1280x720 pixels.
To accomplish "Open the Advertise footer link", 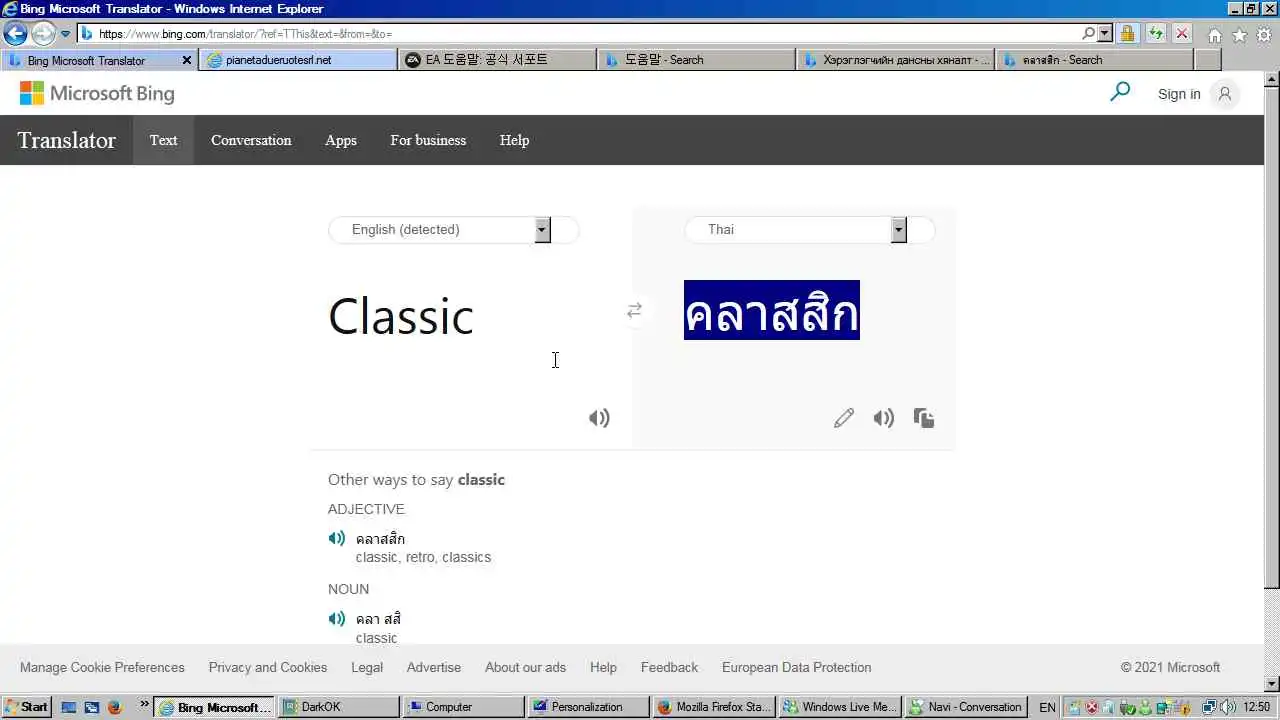I will (x=434, y=667).
